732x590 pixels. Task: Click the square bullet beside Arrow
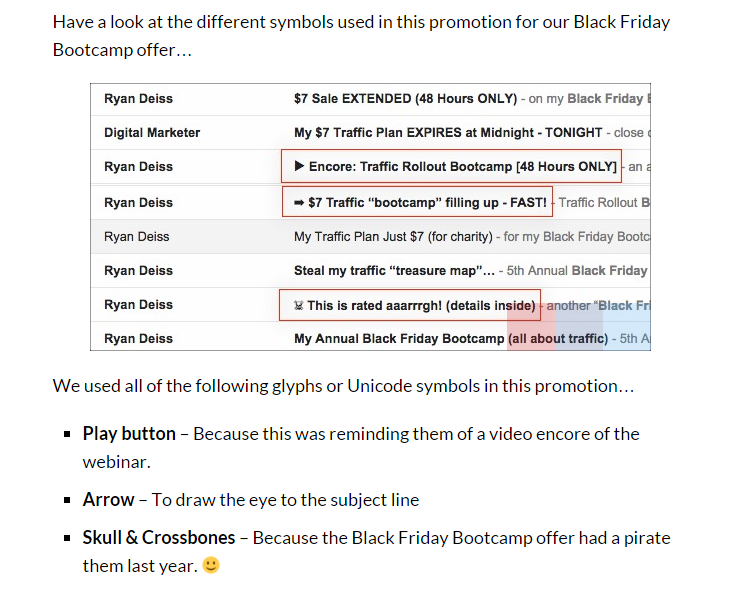tap(67, 500)
